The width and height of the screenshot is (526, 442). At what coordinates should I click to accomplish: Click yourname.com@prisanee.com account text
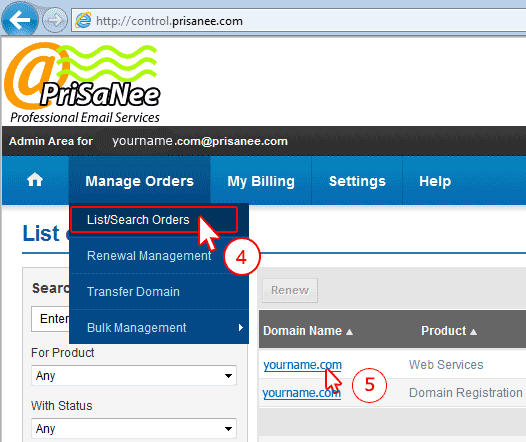click(x=200, y=141)
